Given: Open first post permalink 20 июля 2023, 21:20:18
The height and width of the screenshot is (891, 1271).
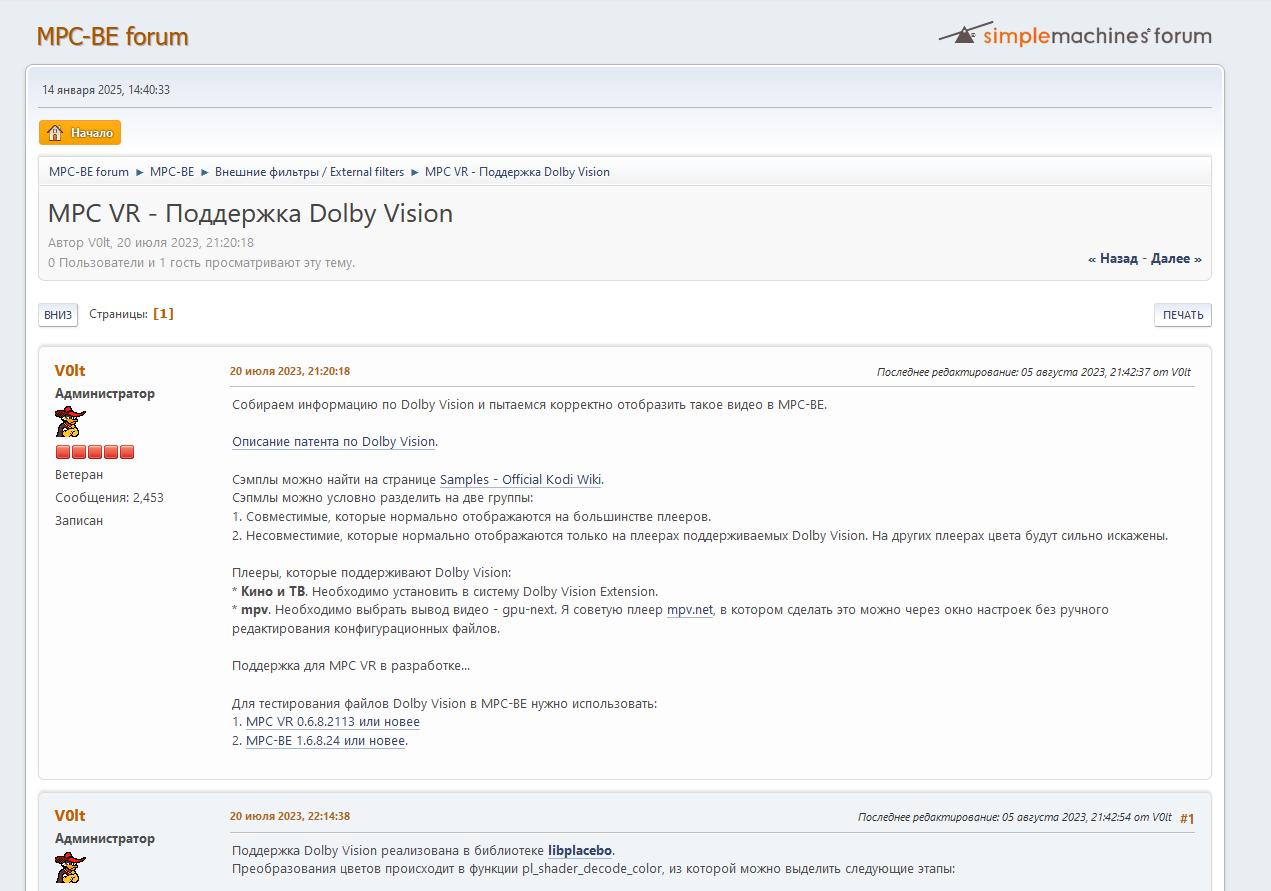Looking at the screenshot, I should (x=290, y=371).
